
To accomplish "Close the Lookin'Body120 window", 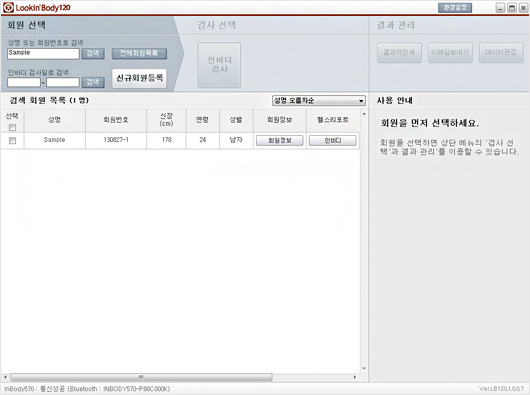I will pos(523,8).
